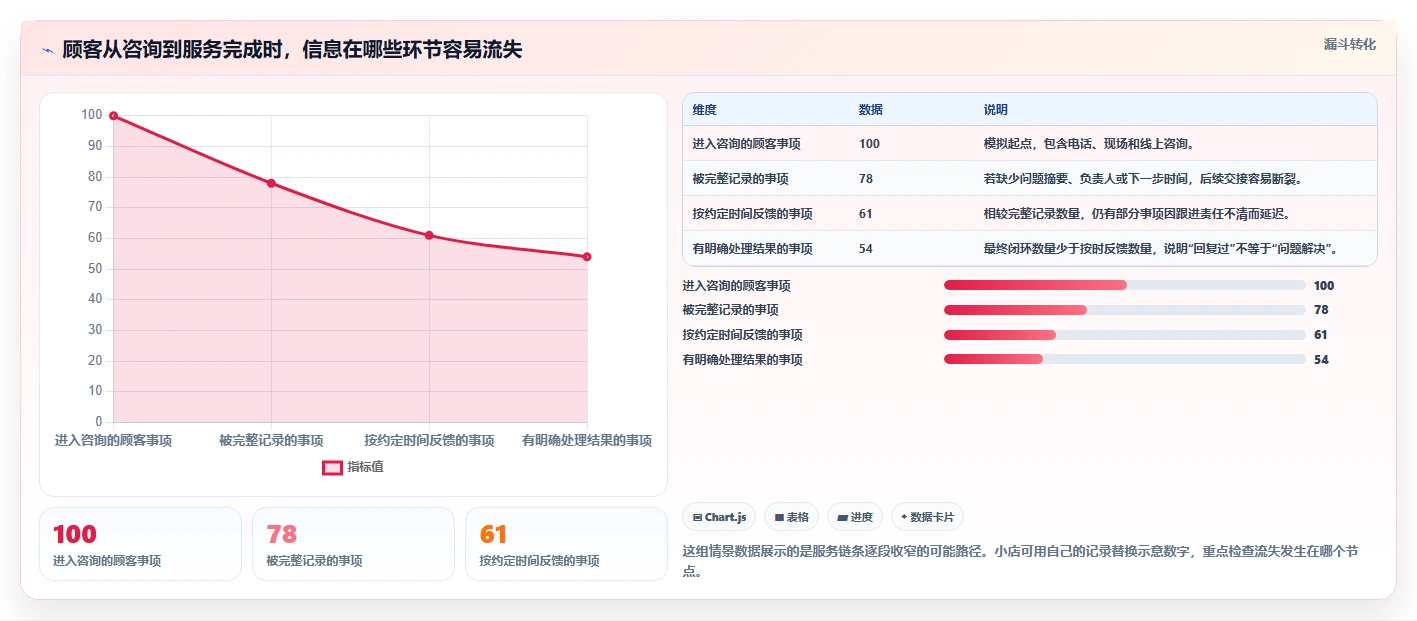Select the chart point at value 54
The width and height of the screenshot is (1417, 621).
click(587, 257)
